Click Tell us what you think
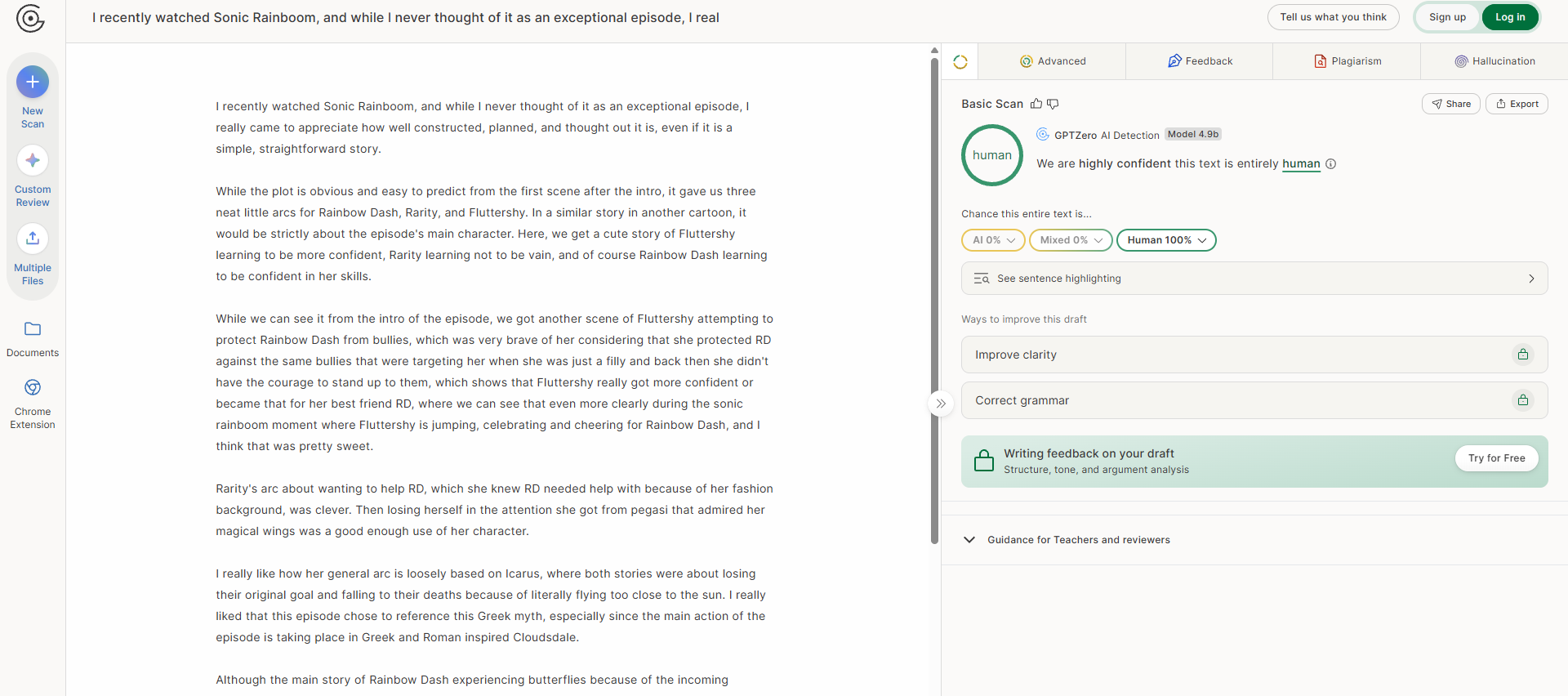Screen dimensions: 1568x696 click(x=1333, y=17)
